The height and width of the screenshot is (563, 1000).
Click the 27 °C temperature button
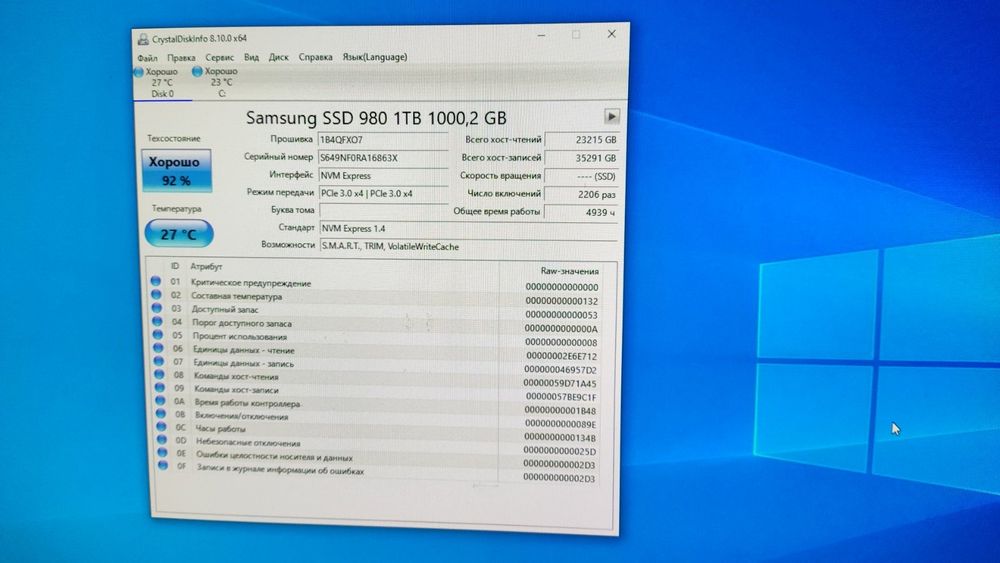pos(179,234)
